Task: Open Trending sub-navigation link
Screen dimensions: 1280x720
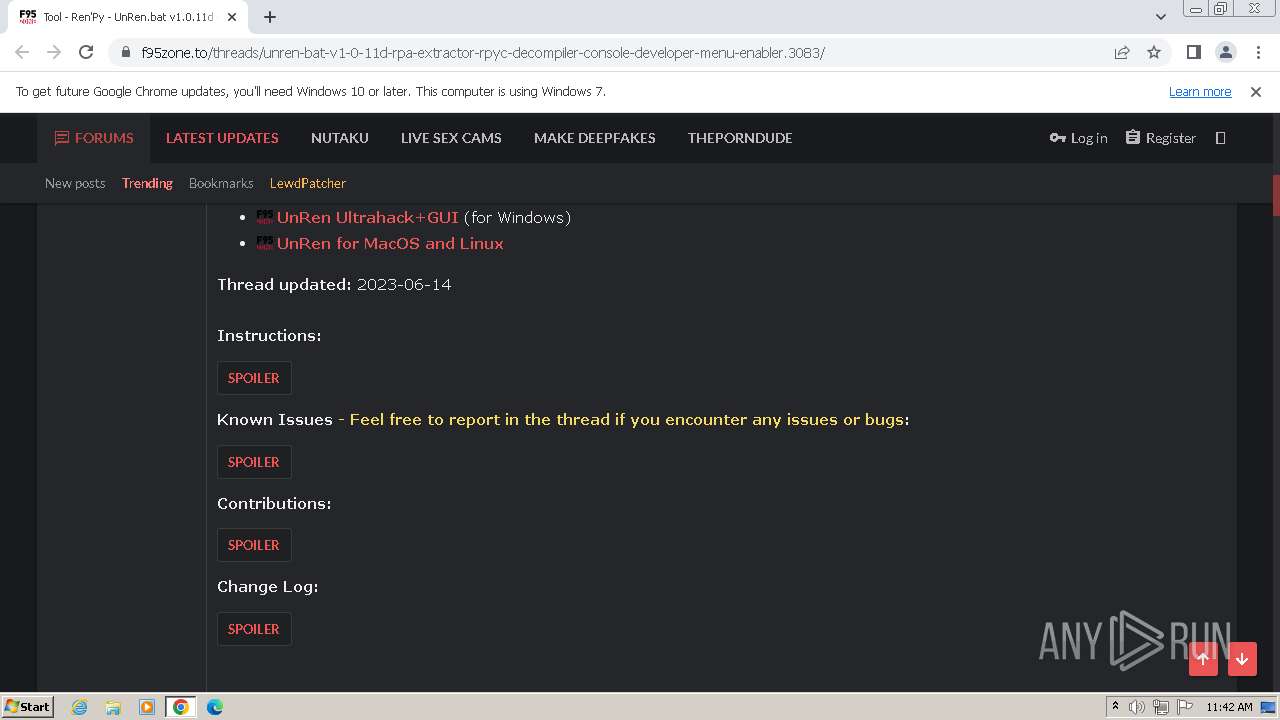Action: [147, 183]
